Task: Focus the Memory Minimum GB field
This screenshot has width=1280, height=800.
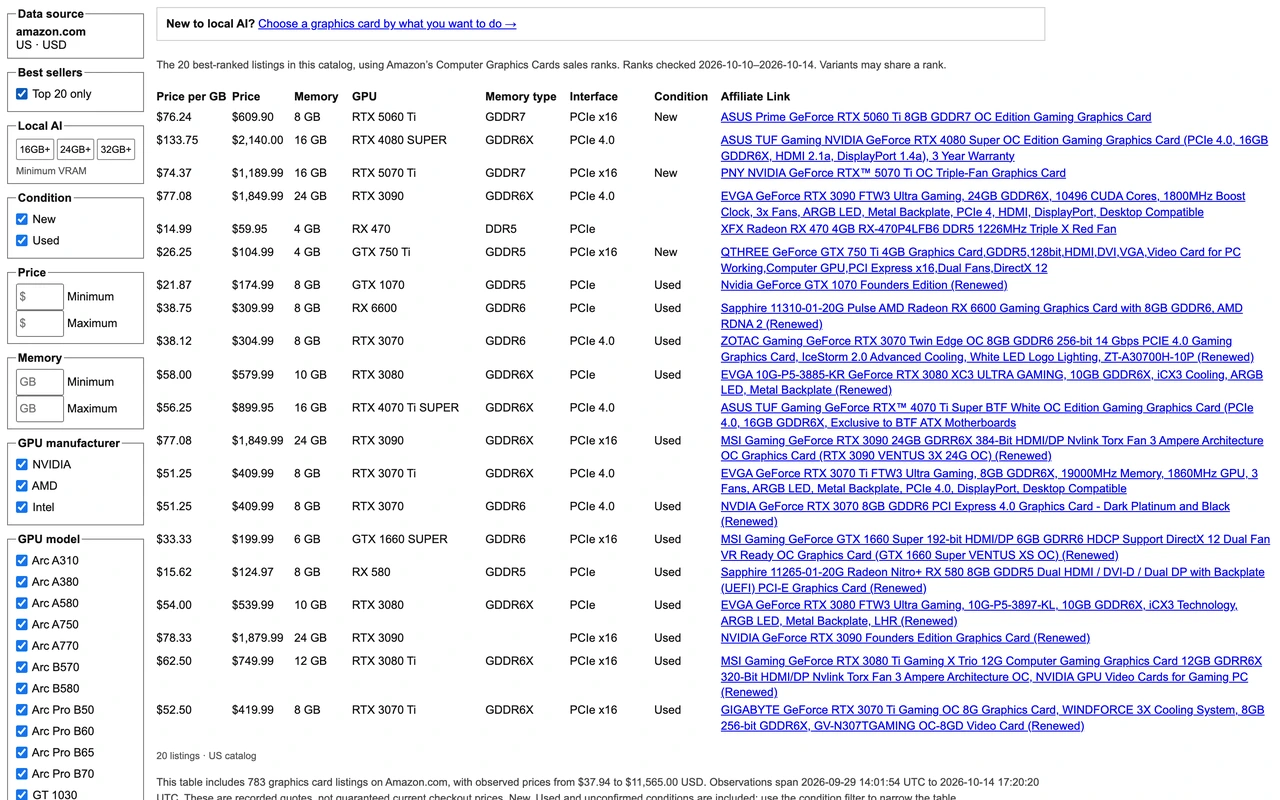Action: point(40,382)
